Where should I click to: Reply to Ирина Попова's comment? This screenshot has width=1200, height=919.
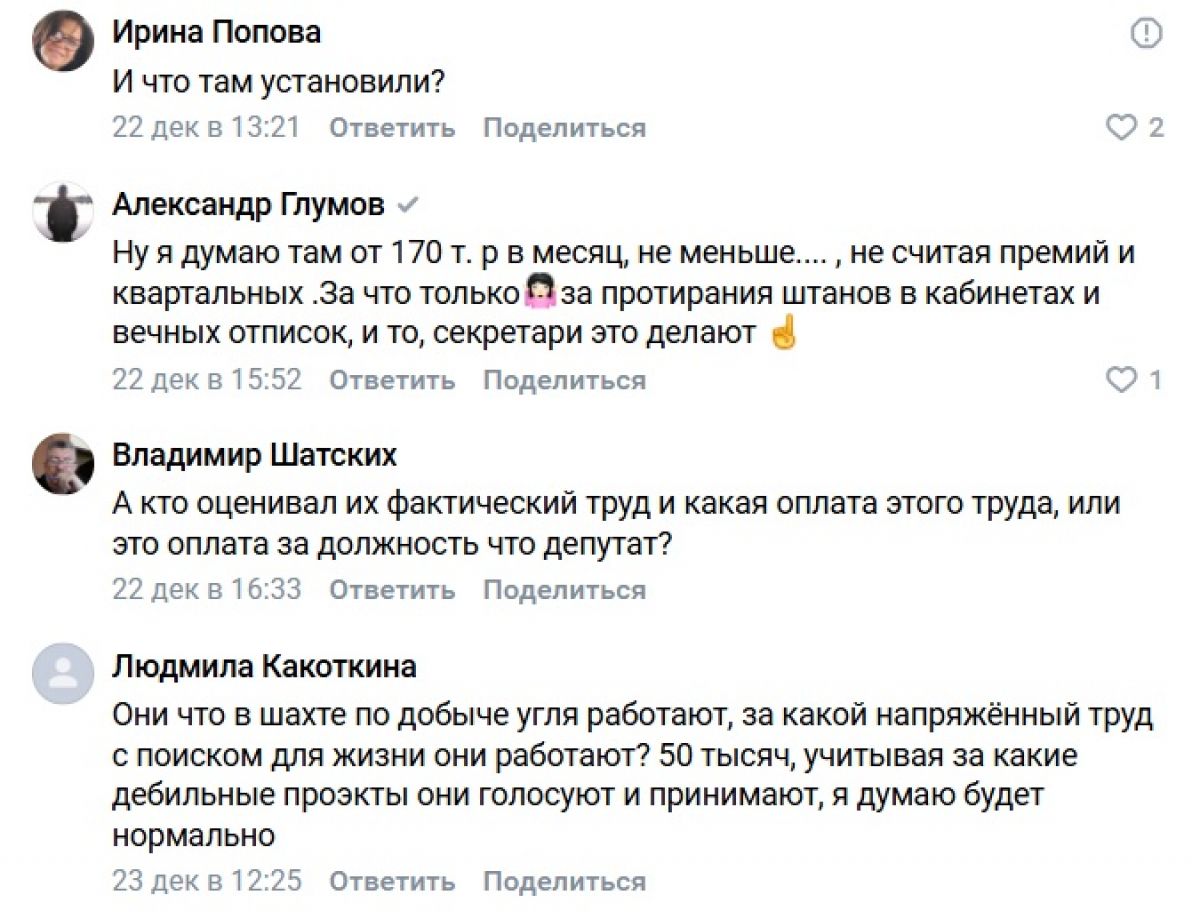coord(392,128)
